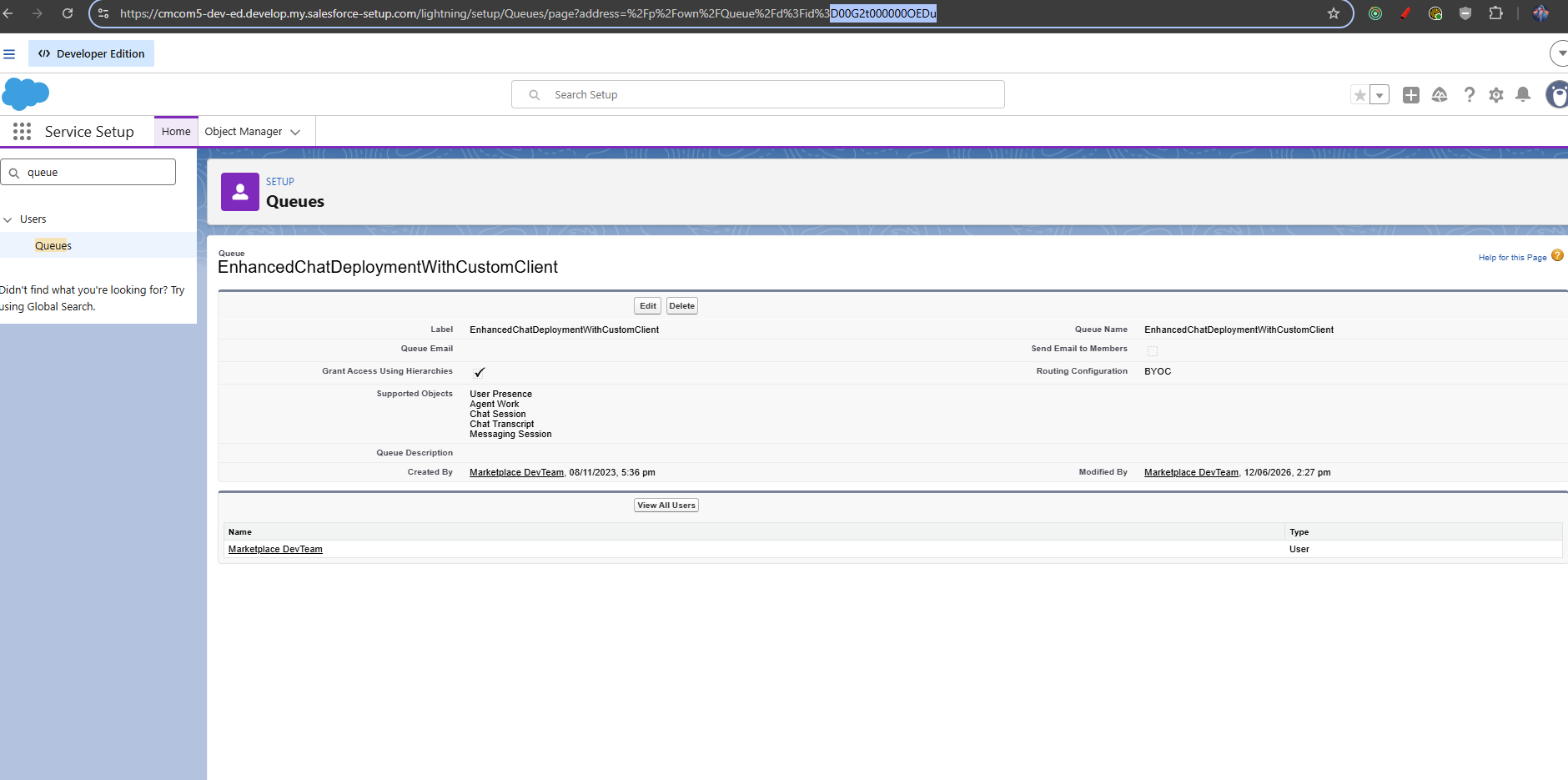Viewport: 1568px width, 780px height.
Task: Click the Salesforce cloud logo
Action: [x=26, y=94]
